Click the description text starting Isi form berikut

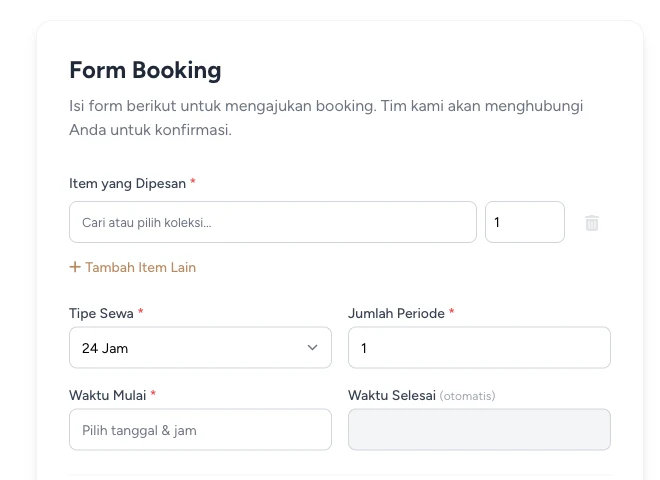point(326,118)
